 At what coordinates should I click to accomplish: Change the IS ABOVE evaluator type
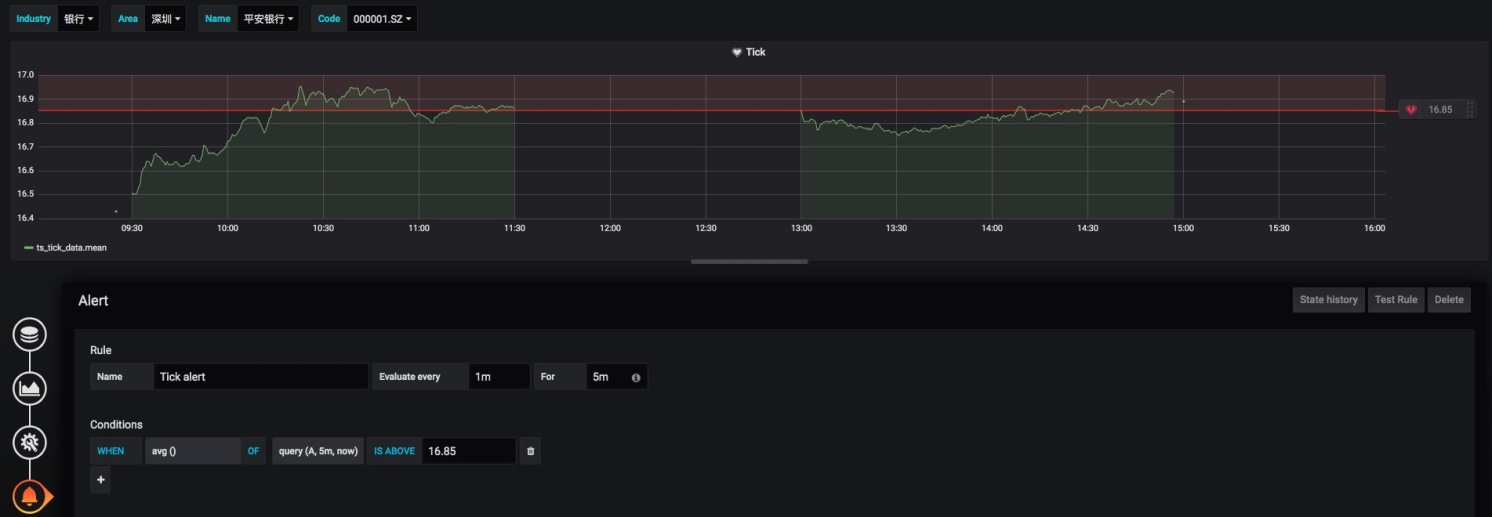pyautogui.click(x=394, y=451)
